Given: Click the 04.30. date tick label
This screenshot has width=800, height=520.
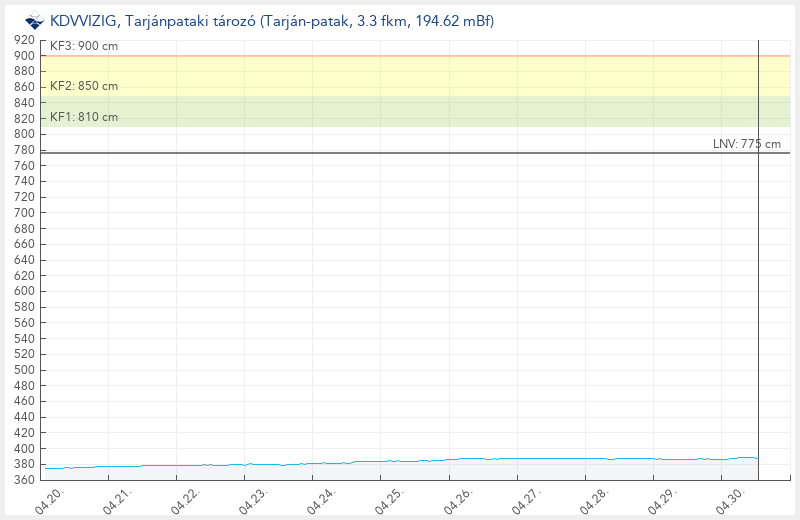Looking at the screenshot, I should [x=729, y=500].
